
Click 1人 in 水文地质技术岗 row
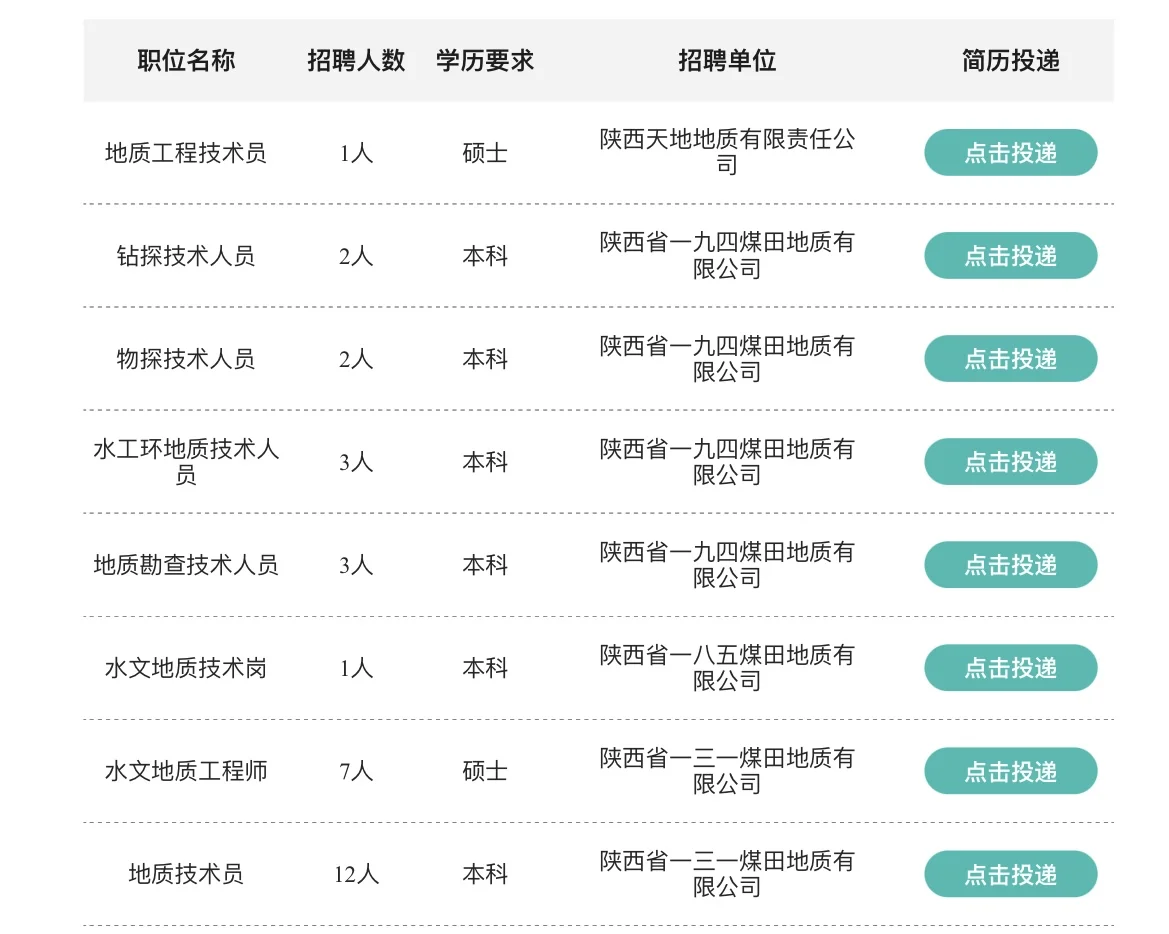pos(356,668)
